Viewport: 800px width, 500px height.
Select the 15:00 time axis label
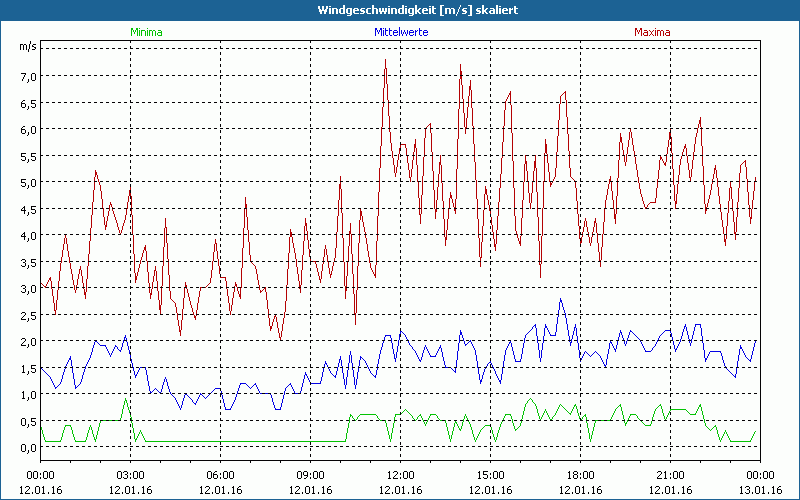pyautogui.click(x=490, y=475)
